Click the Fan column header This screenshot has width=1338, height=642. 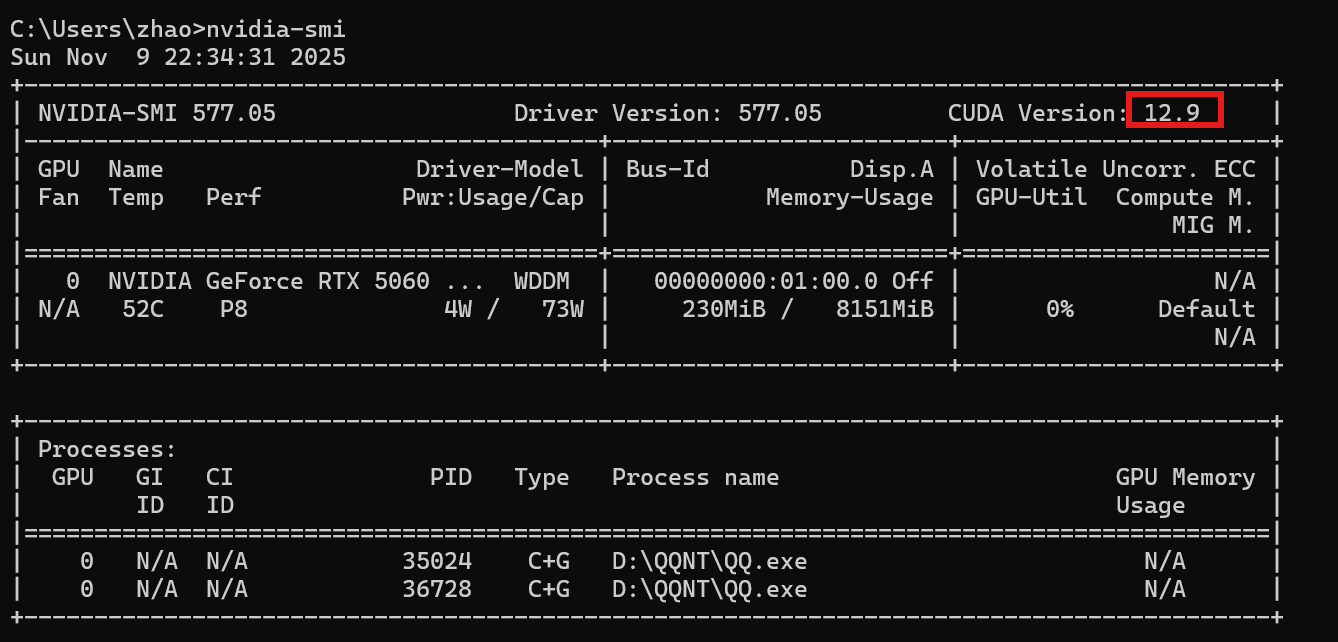59,197
